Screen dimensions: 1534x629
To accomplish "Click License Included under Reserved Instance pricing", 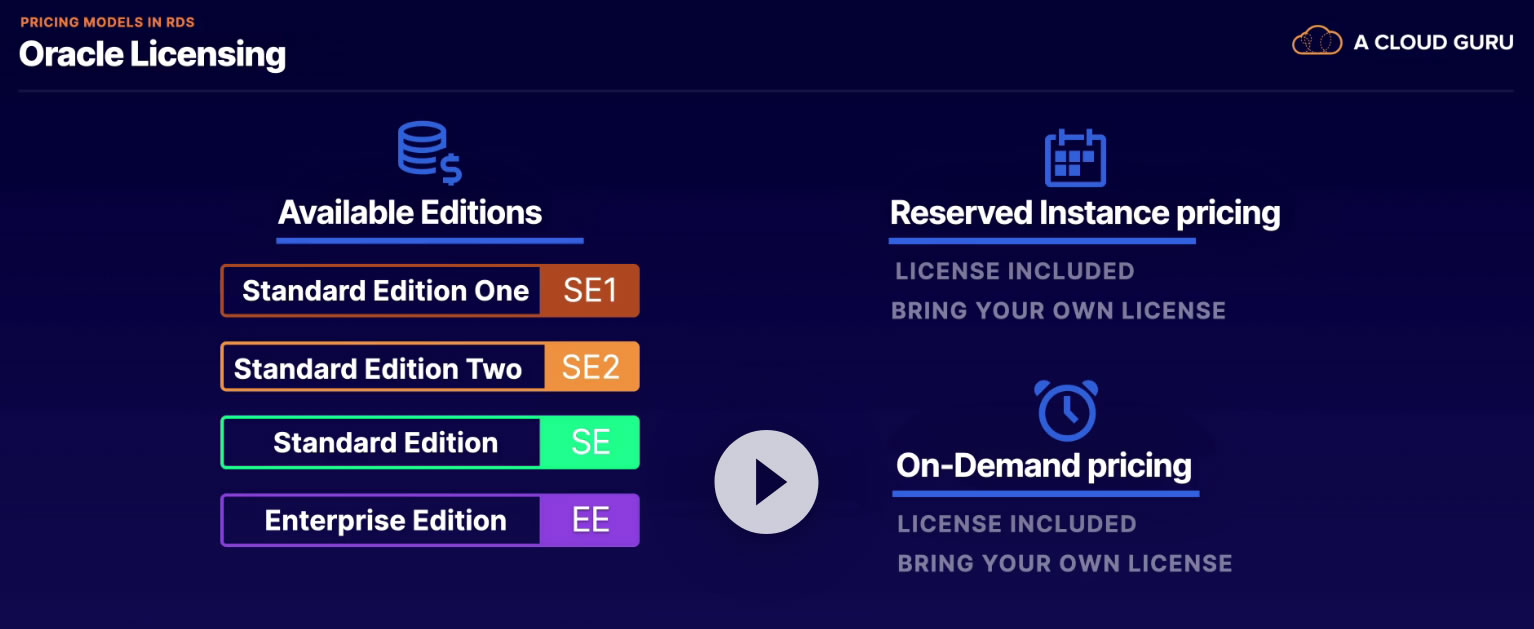I will 1014,271.
